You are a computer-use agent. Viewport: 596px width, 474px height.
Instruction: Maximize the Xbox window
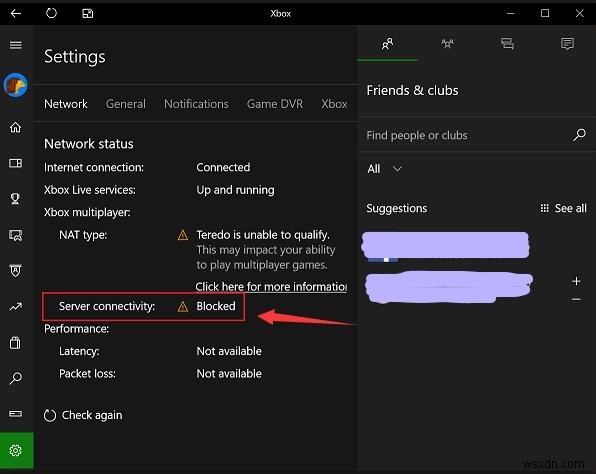545,13
